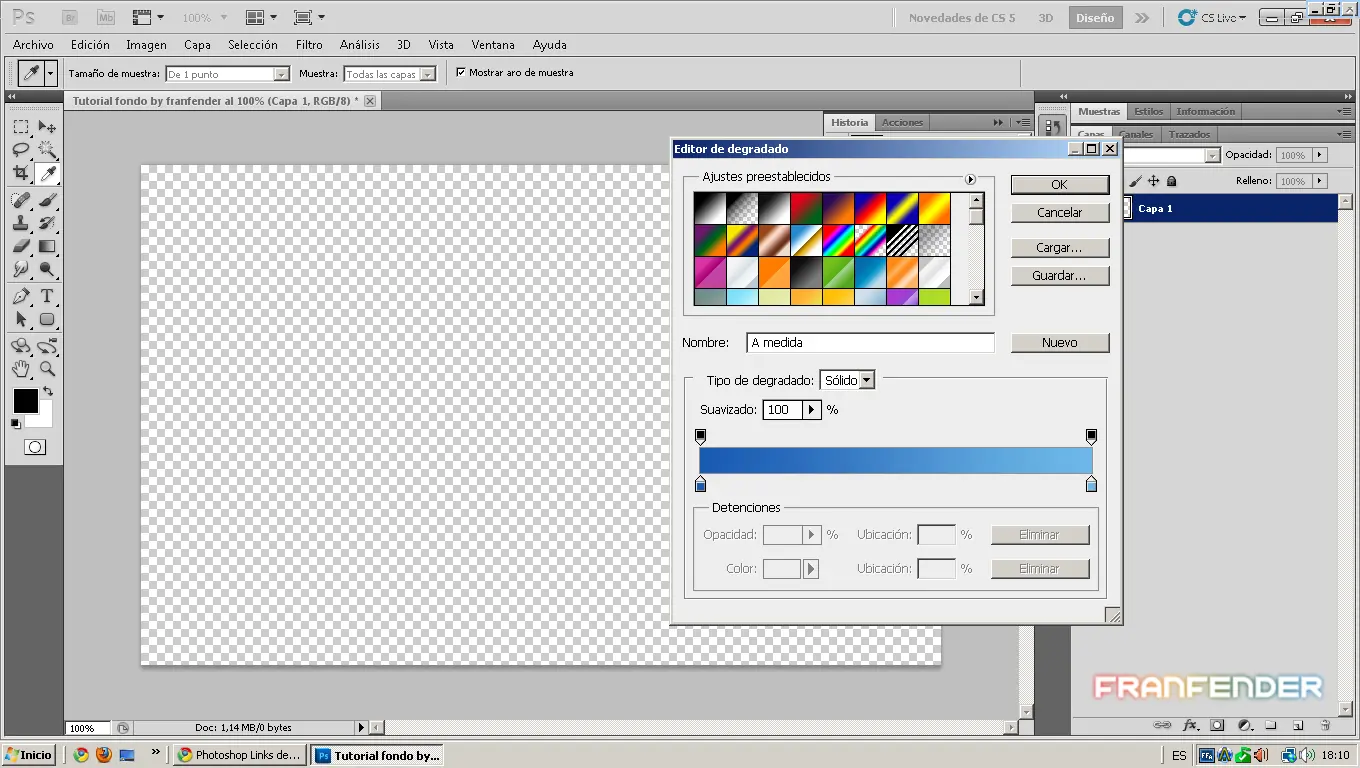
Task: Select the Pen tool
Action: coord(21,296)
